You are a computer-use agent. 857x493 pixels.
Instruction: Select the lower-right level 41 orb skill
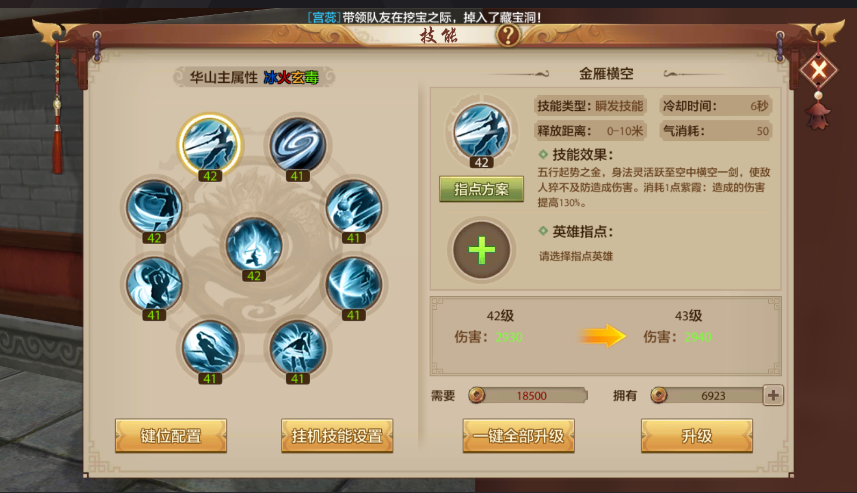pos(354,284)
